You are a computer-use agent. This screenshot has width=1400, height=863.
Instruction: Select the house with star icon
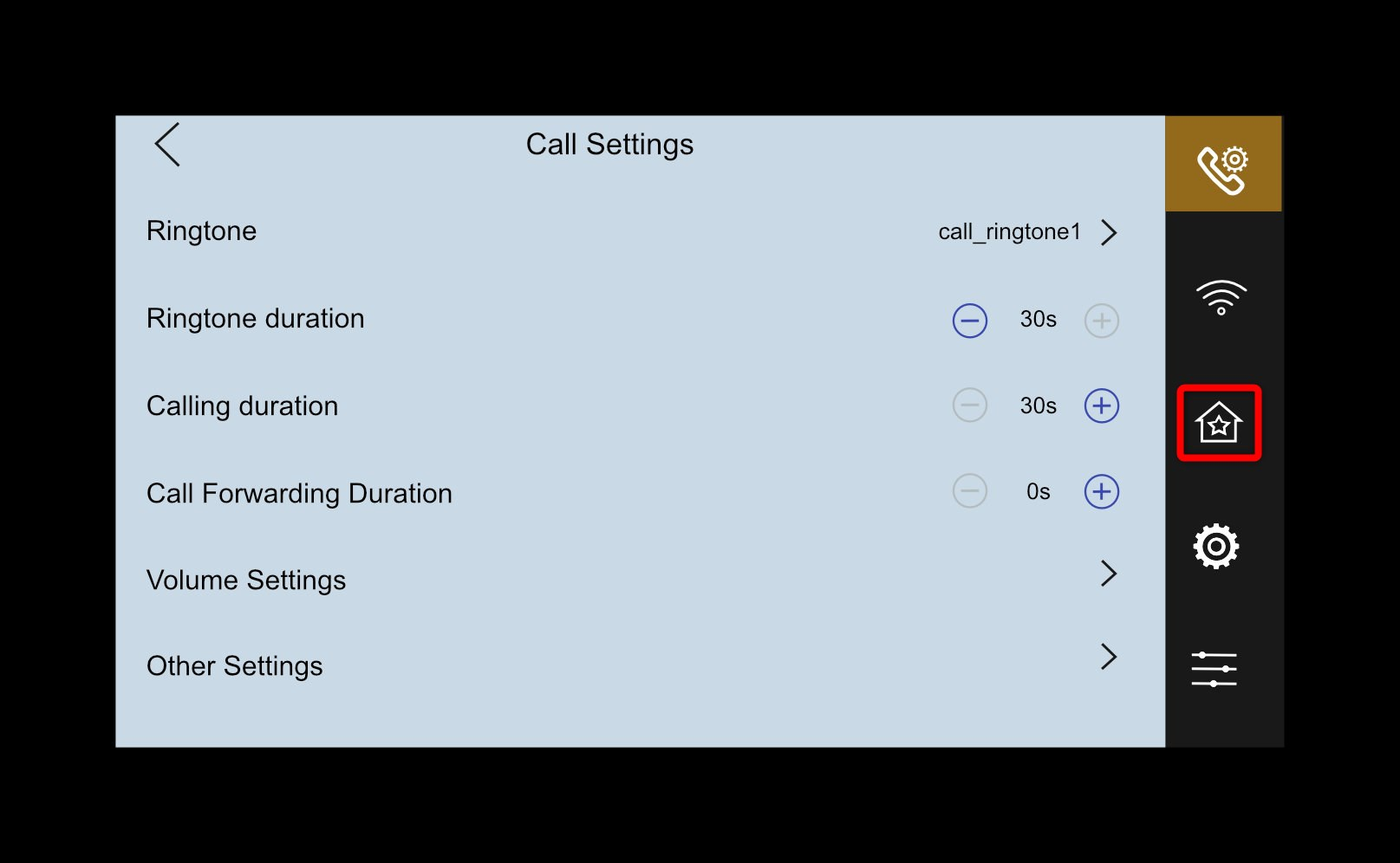1219,423
